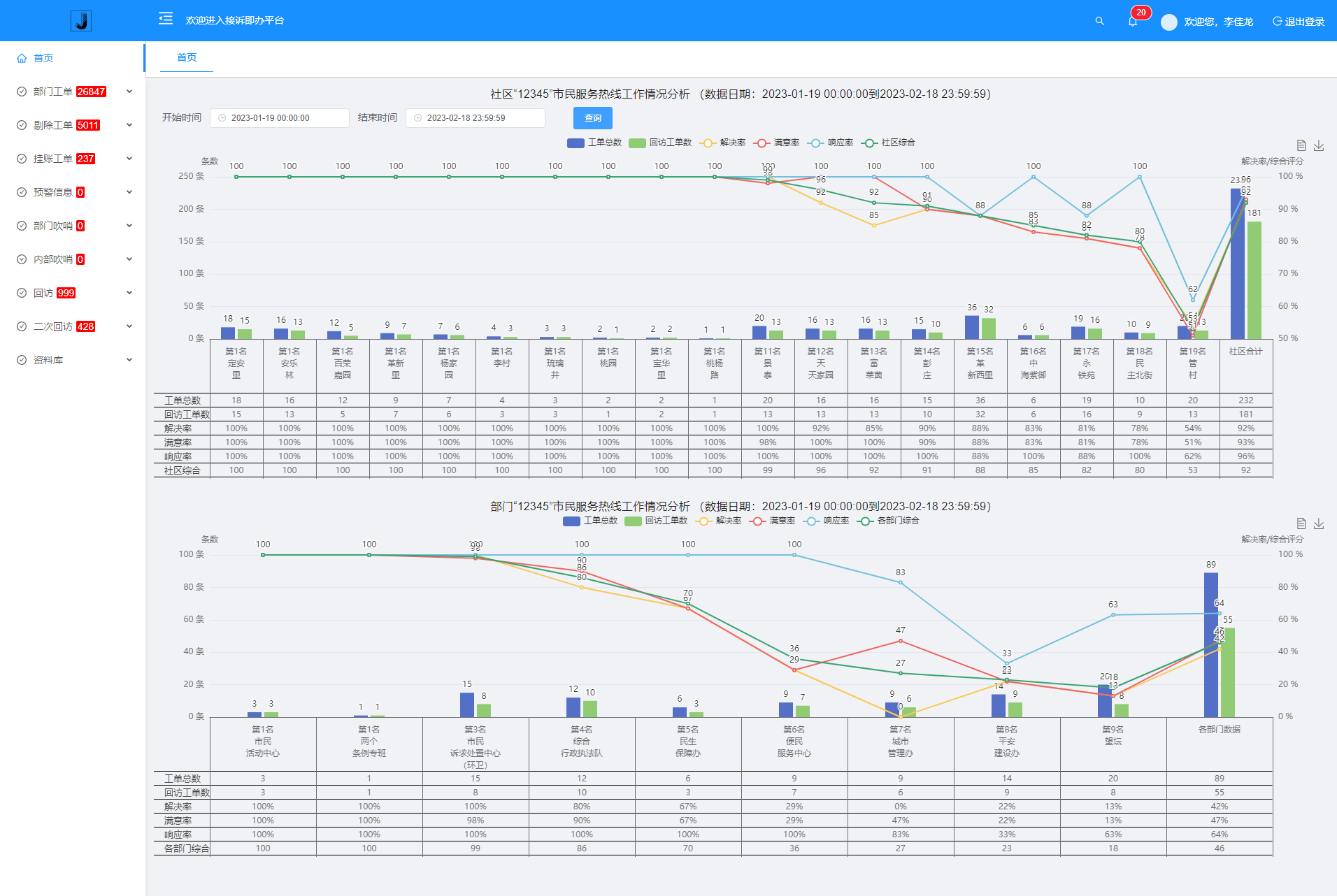Download the community chart as image
This screenshot has width=1337, height=896.
1319,145
